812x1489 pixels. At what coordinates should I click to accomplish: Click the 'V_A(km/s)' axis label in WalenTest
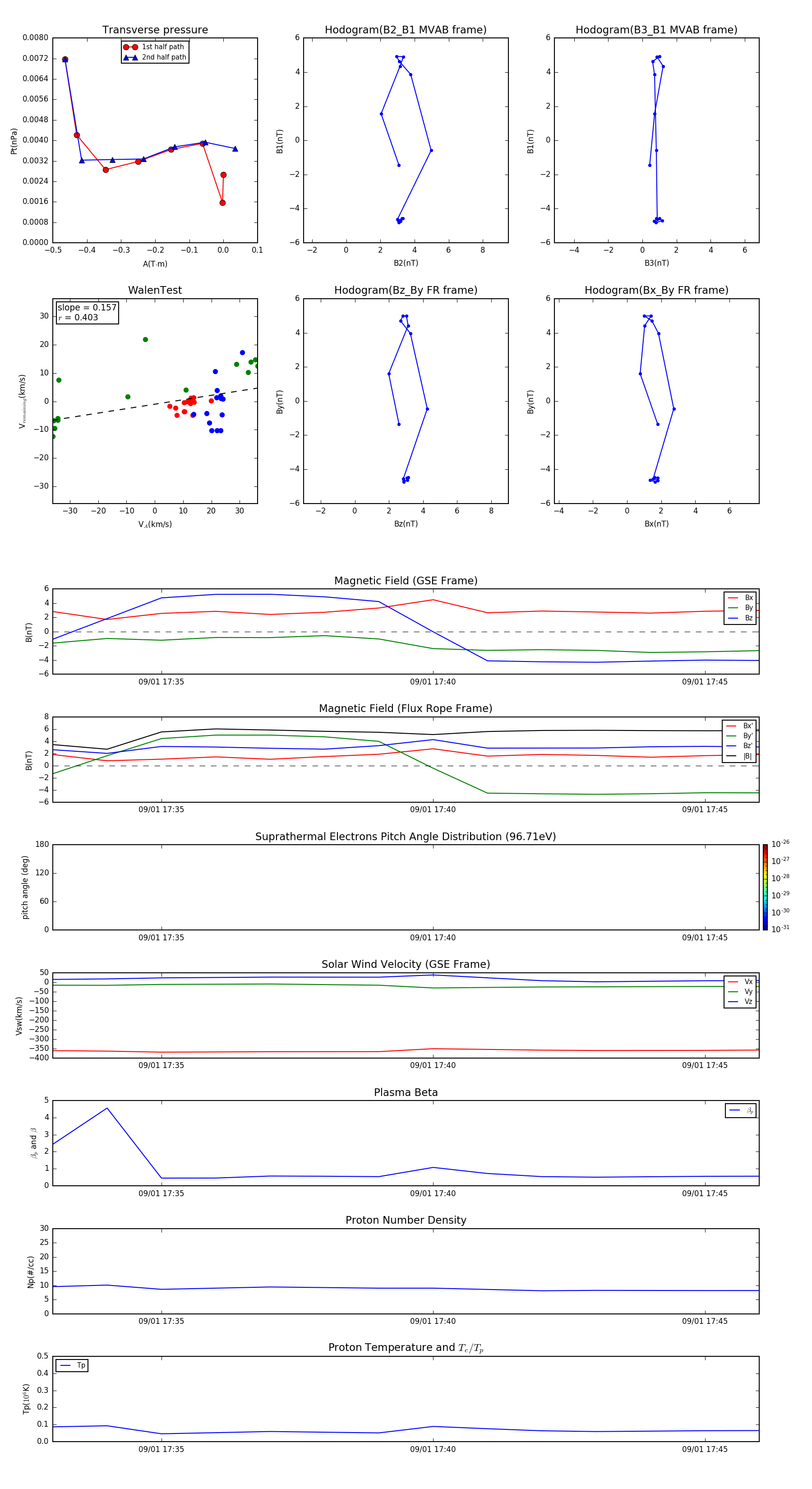click(155, 525)
